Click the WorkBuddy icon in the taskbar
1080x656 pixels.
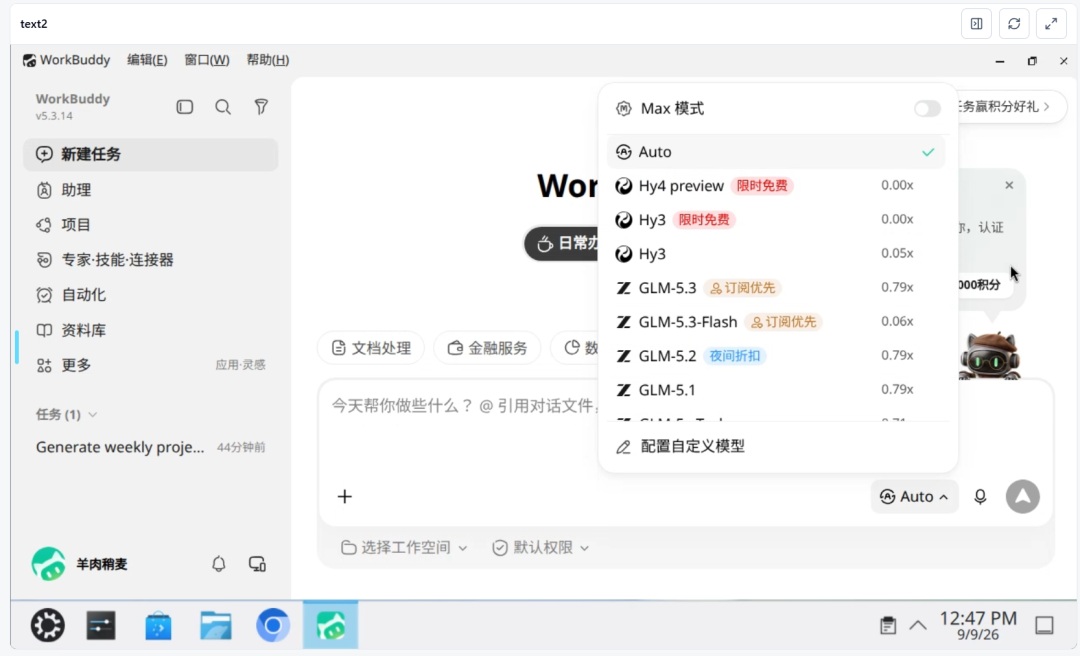[331, 625]
